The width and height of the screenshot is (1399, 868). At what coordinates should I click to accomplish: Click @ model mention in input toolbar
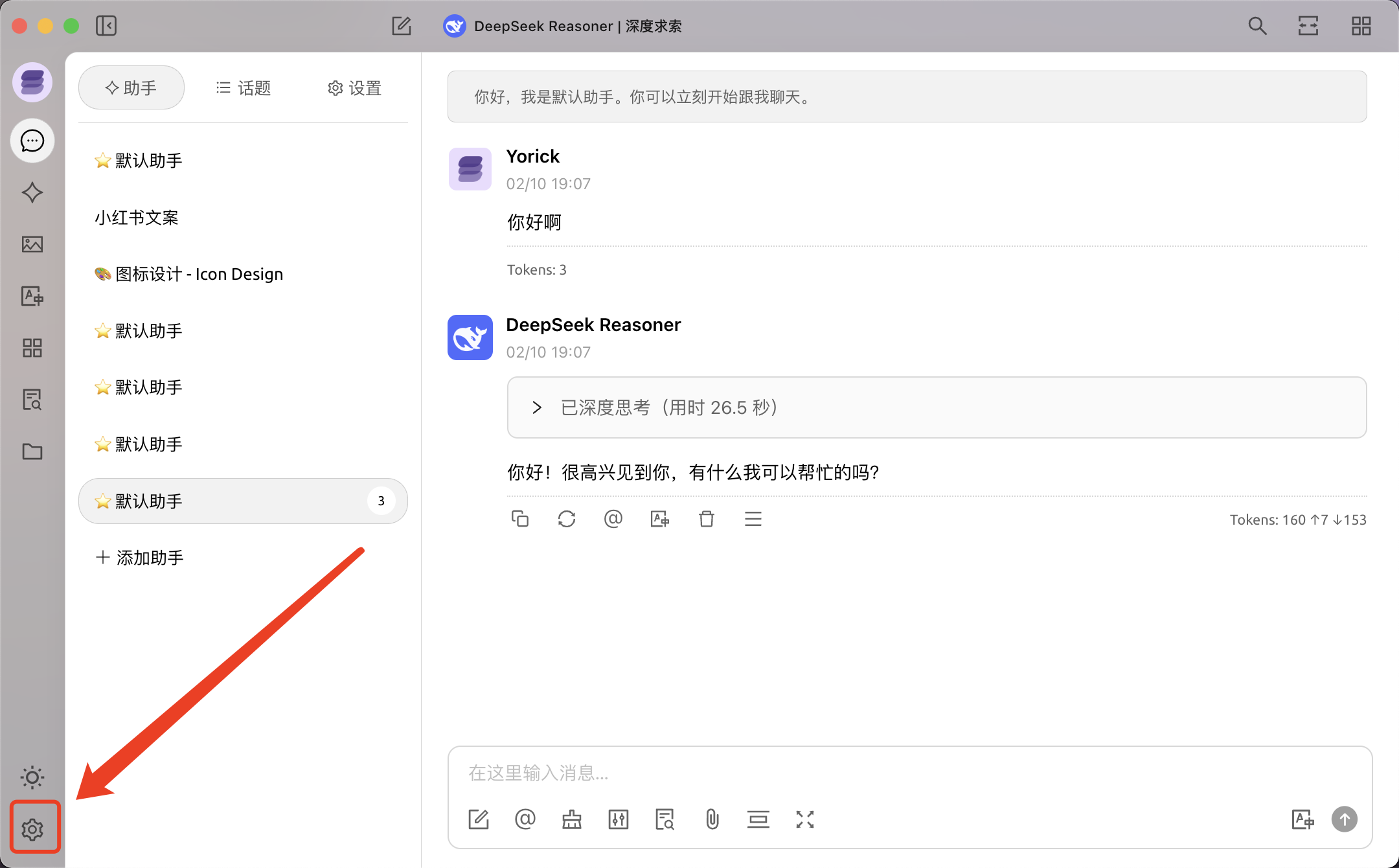click(x=525, y=819)
